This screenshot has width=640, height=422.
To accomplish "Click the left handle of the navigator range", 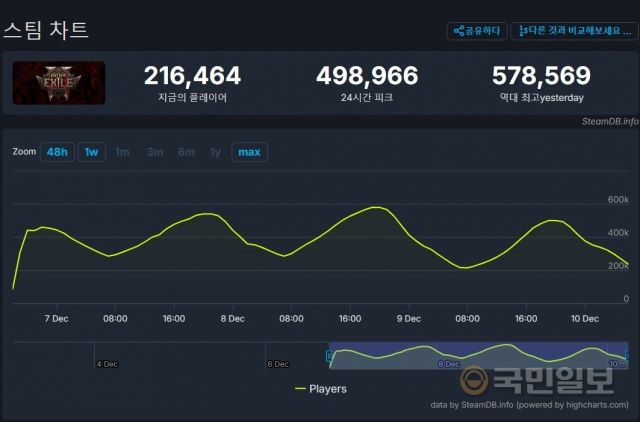I will click(x=329, y=355).
